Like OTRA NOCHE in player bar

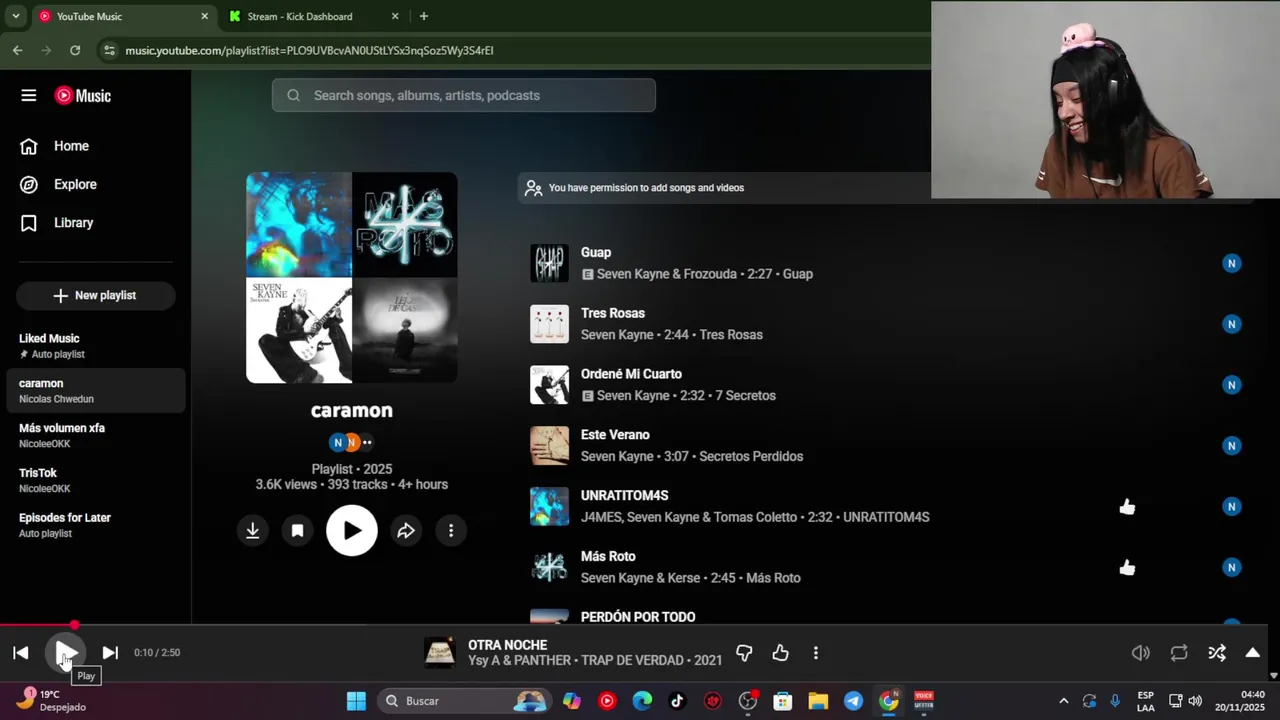point(780,653)
